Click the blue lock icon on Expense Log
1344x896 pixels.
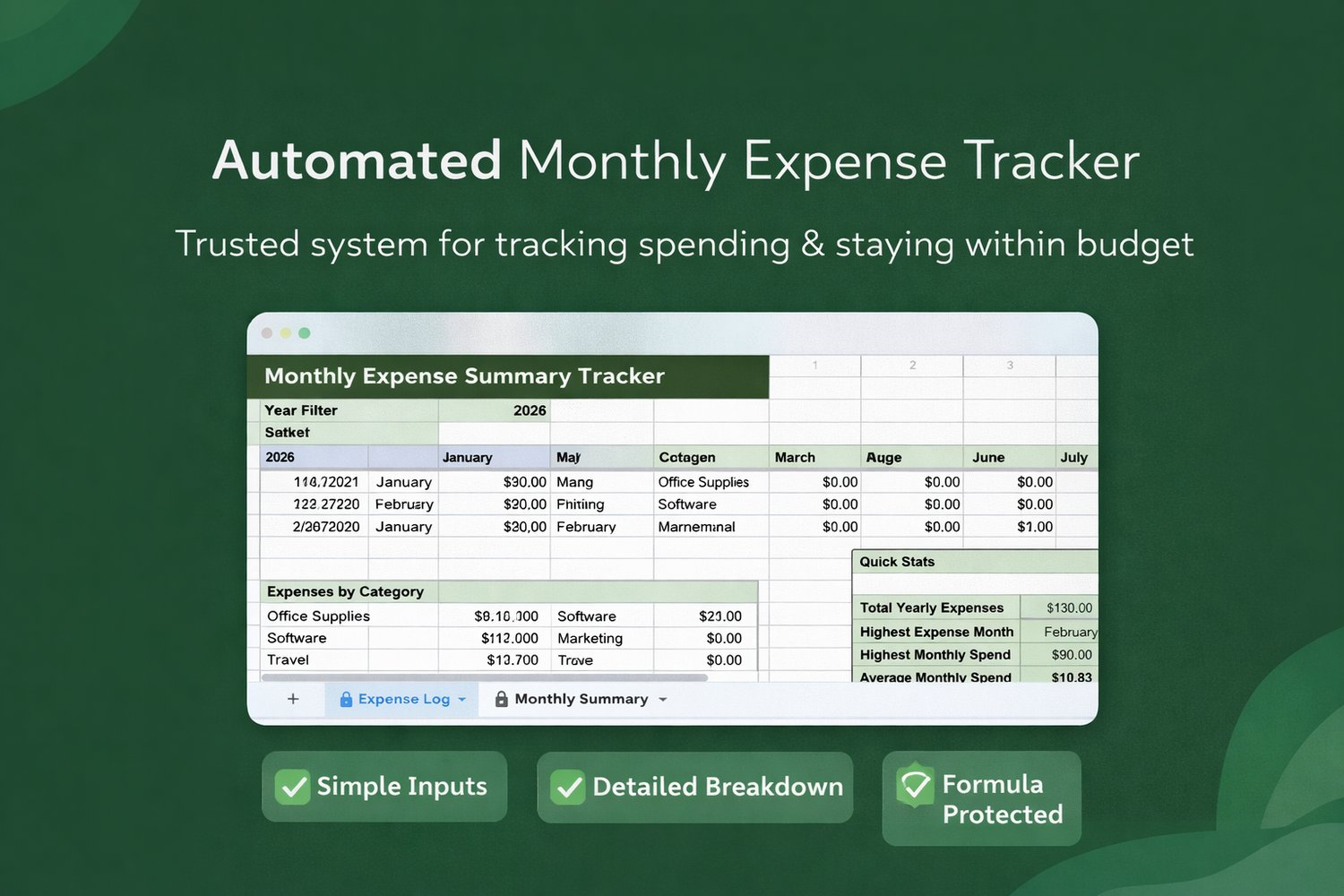tap(346, 699)
